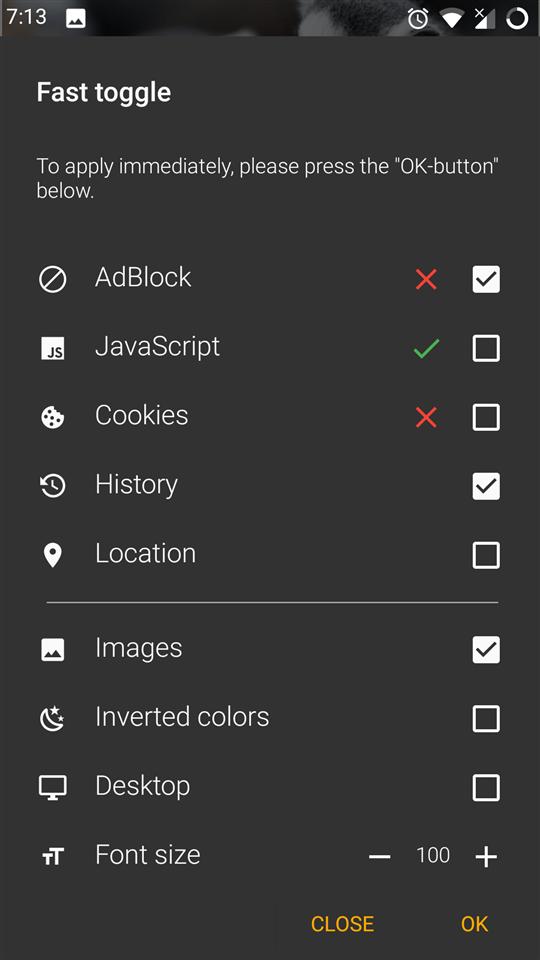The height and width of the screenshot is (960, 540).
Task: Enable the Location checkbox
Action: [486, 555]
